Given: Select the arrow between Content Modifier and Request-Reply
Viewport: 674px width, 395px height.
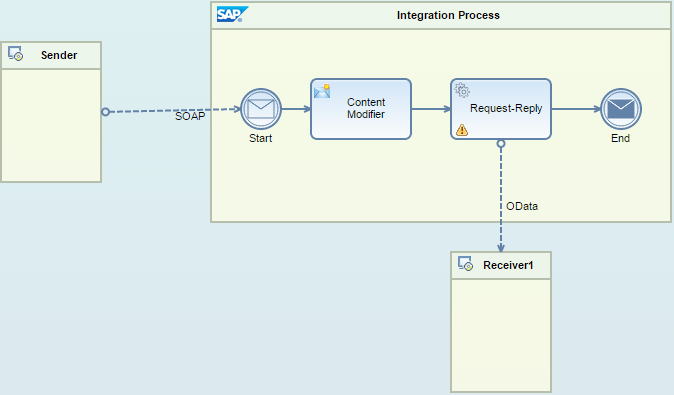Looking at the screenshot, I should coord(431,109).
